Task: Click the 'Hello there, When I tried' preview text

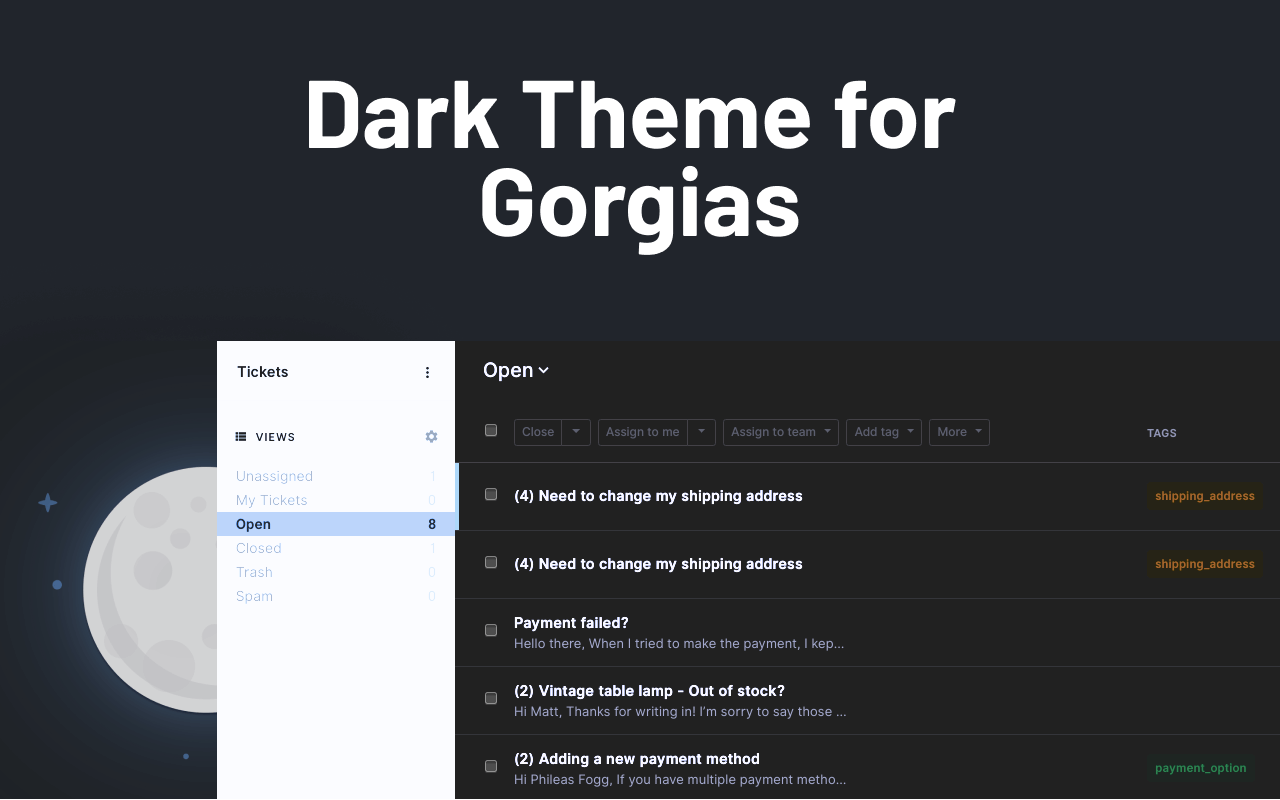Action: pyautogui.click(x=679, y=644)
